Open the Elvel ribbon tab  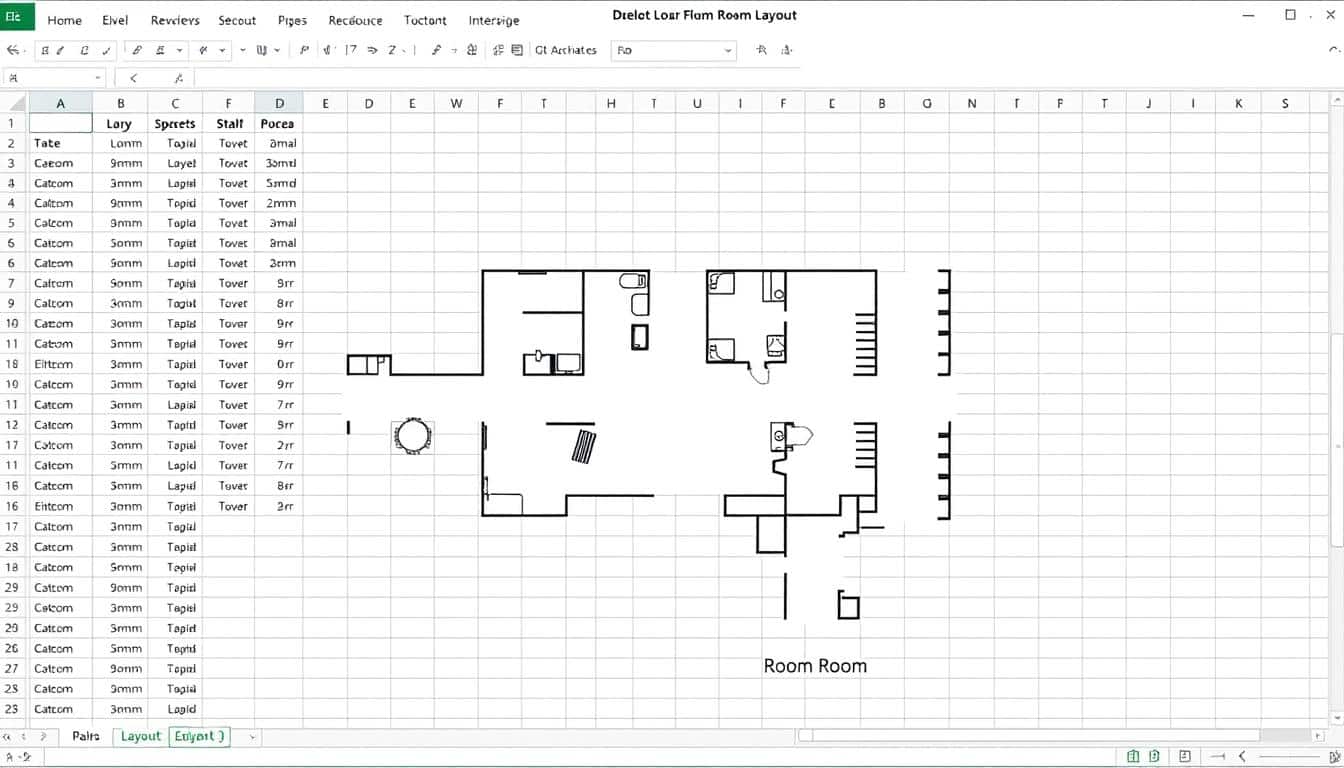click(x=115, y=20)
